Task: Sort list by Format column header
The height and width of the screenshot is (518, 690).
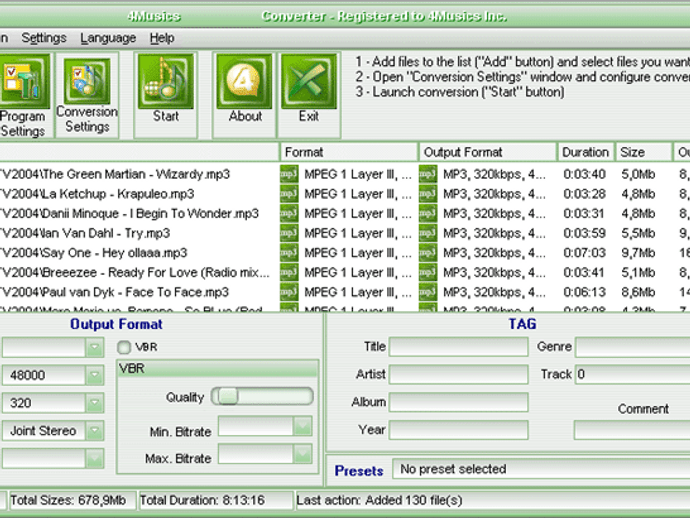Action: [x=349, y=152]
